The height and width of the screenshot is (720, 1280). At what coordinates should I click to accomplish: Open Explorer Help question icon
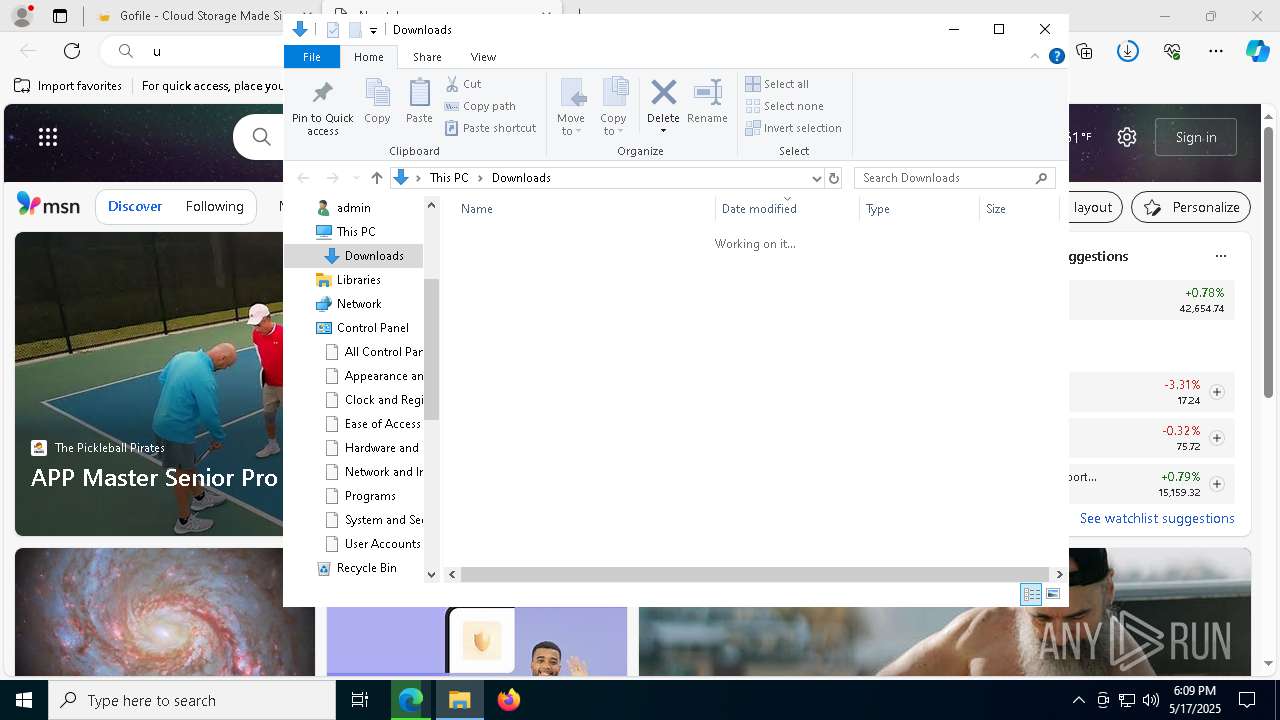(1056, 57)
